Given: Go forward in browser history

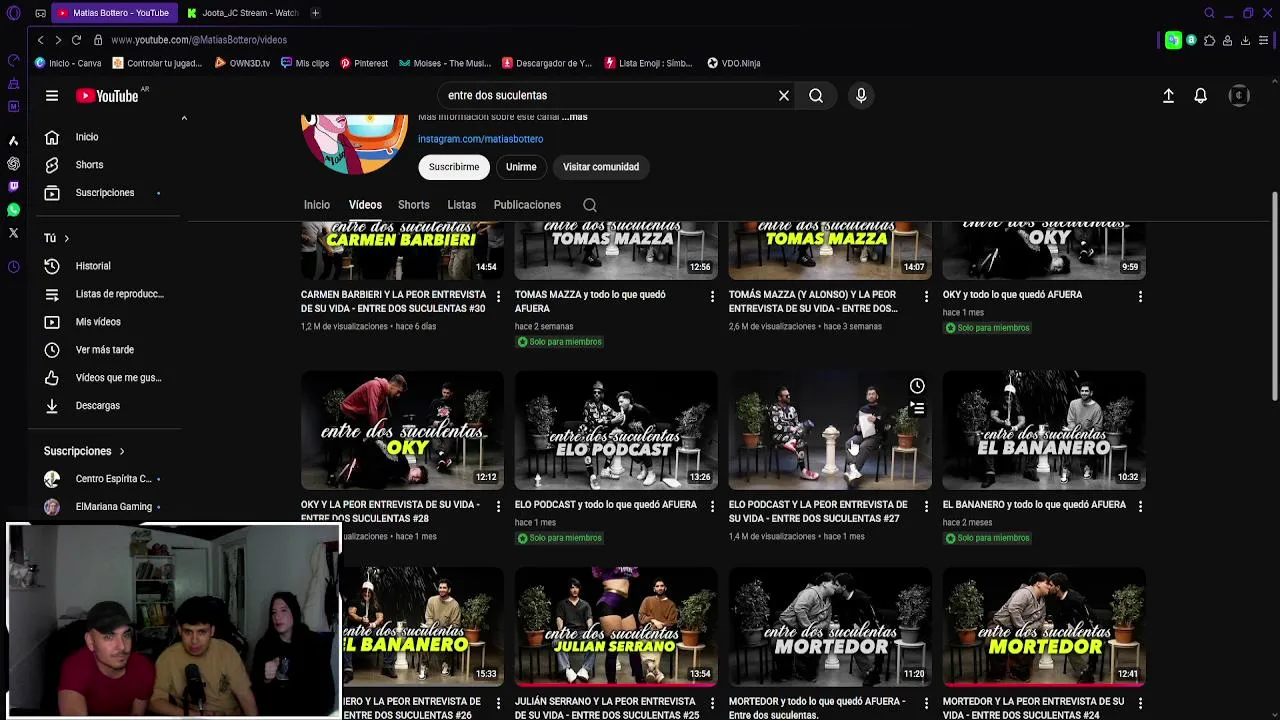Looking at the screenshot, I should tap(58, 40).
